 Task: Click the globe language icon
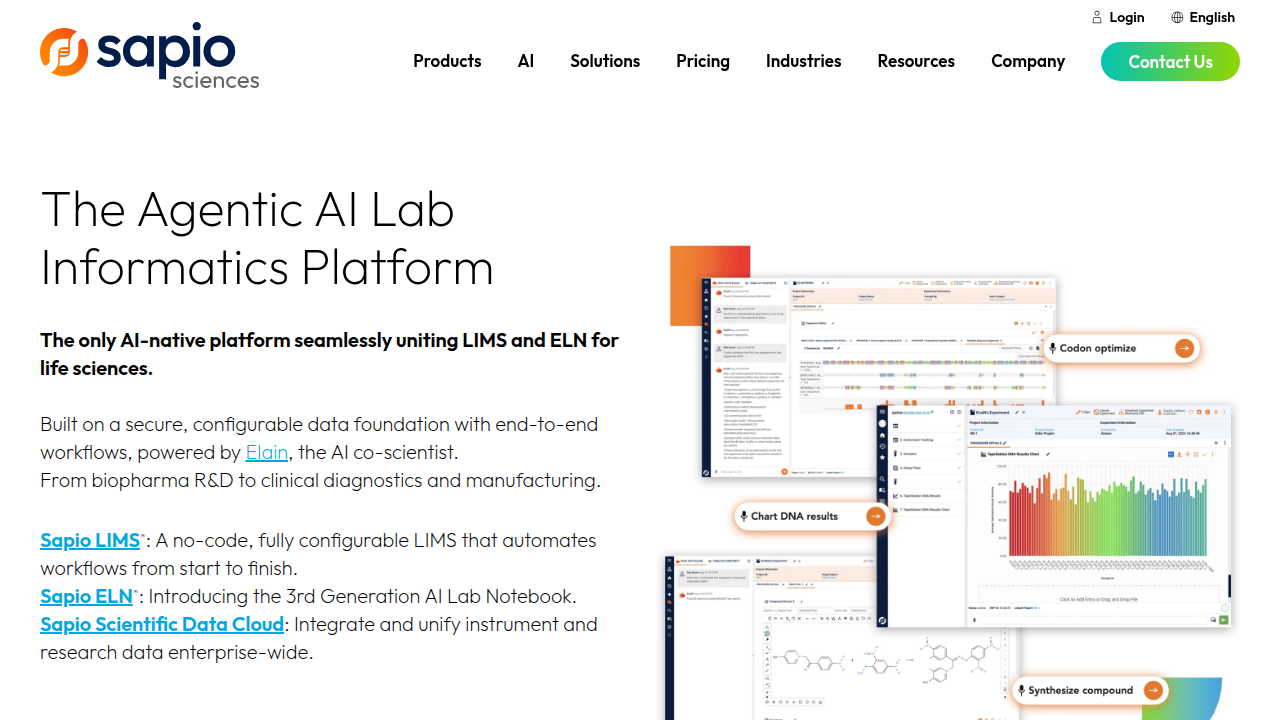tap(1177, 17)
